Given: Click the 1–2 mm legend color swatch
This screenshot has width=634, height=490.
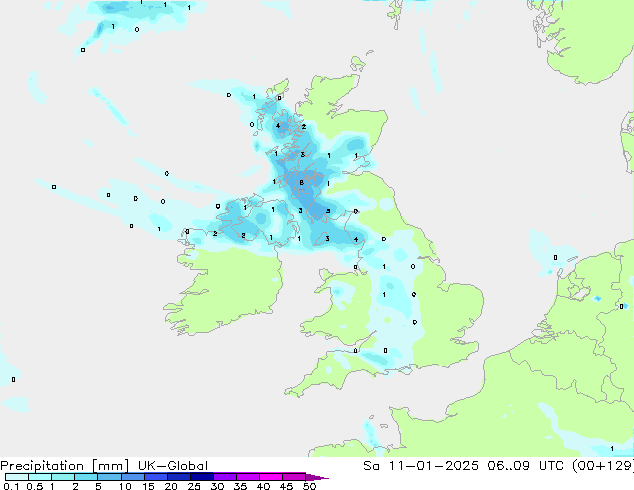Looking at the screenshot, I should [x=63, y=477].
